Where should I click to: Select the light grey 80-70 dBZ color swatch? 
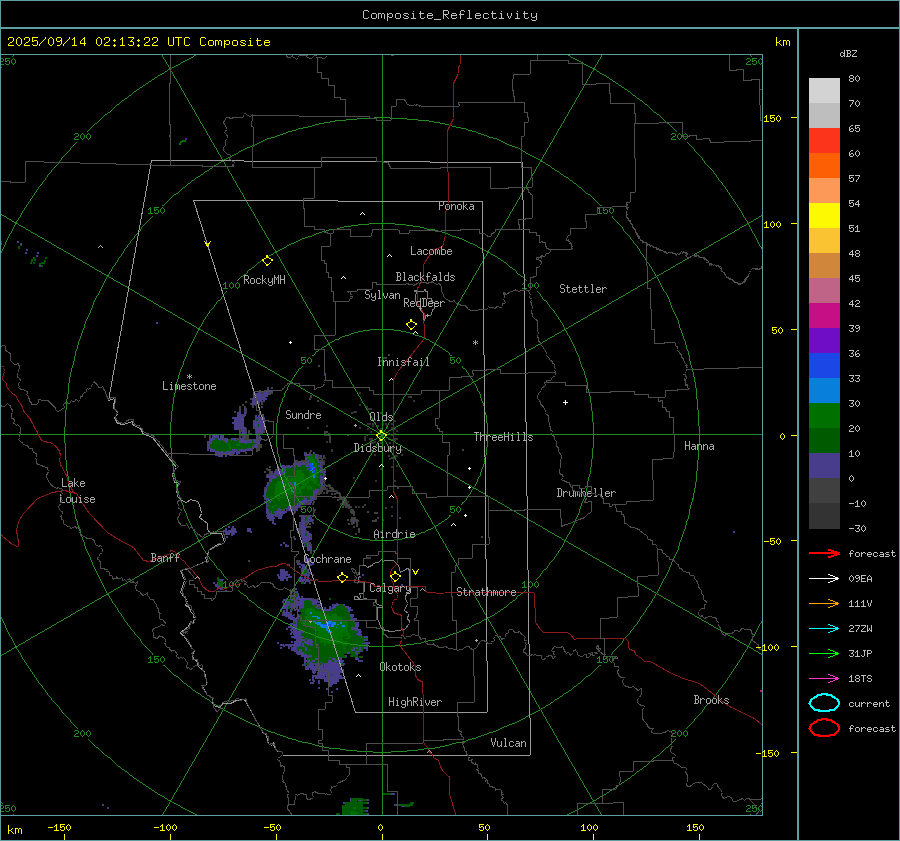tap(824, 91)
